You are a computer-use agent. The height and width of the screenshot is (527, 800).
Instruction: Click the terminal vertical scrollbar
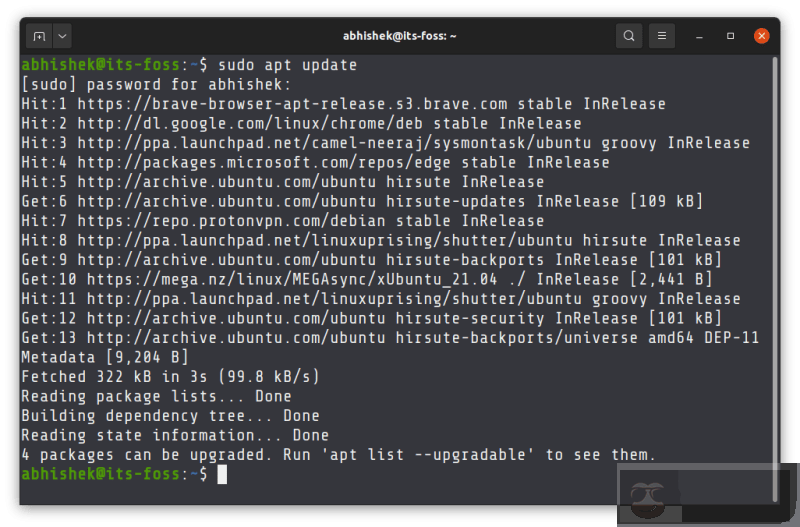775,279
